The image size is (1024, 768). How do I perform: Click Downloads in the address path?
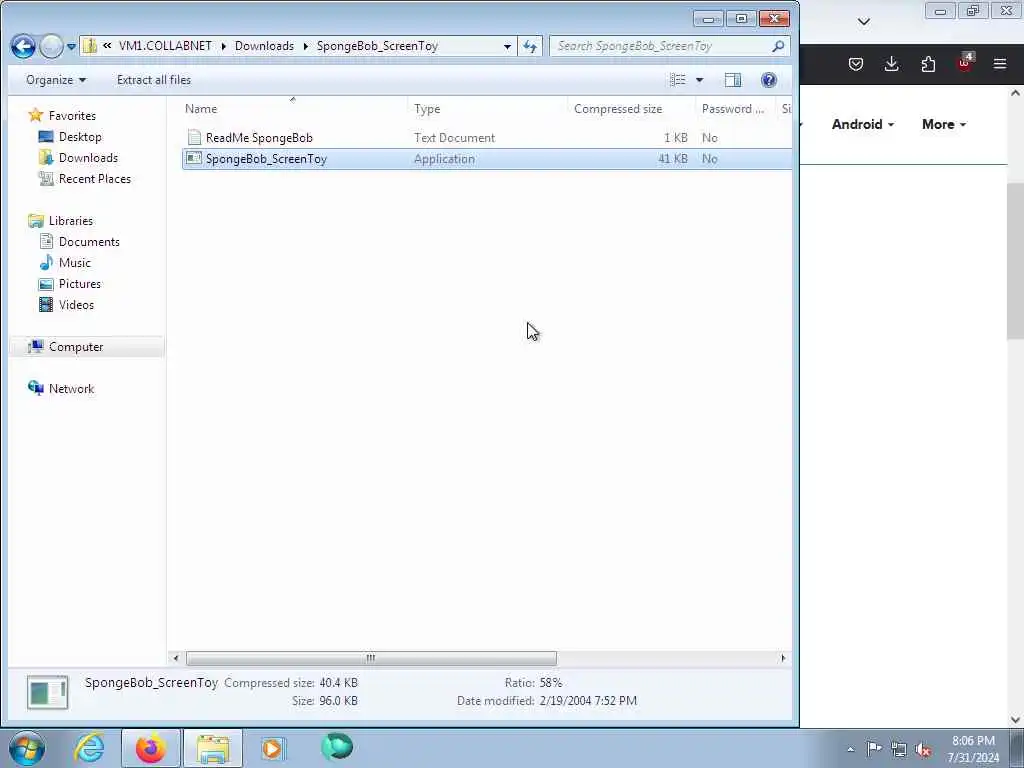tap(264, 46)
